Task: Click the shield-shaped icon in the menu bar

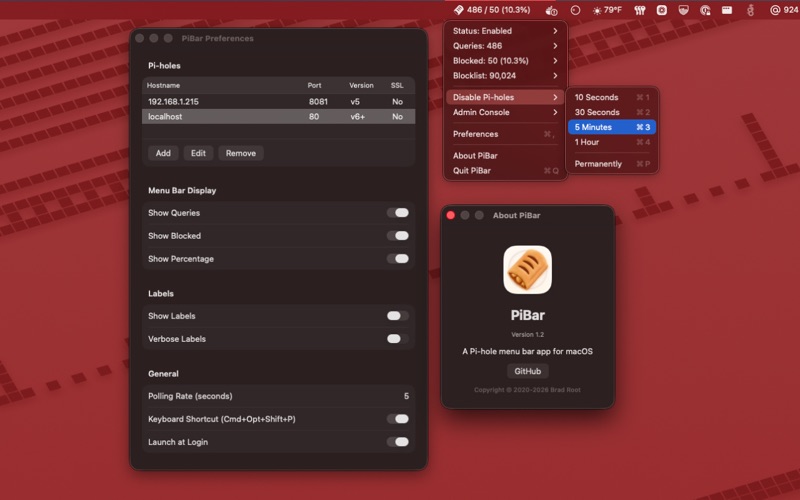Action: click(x=684, y=10)
